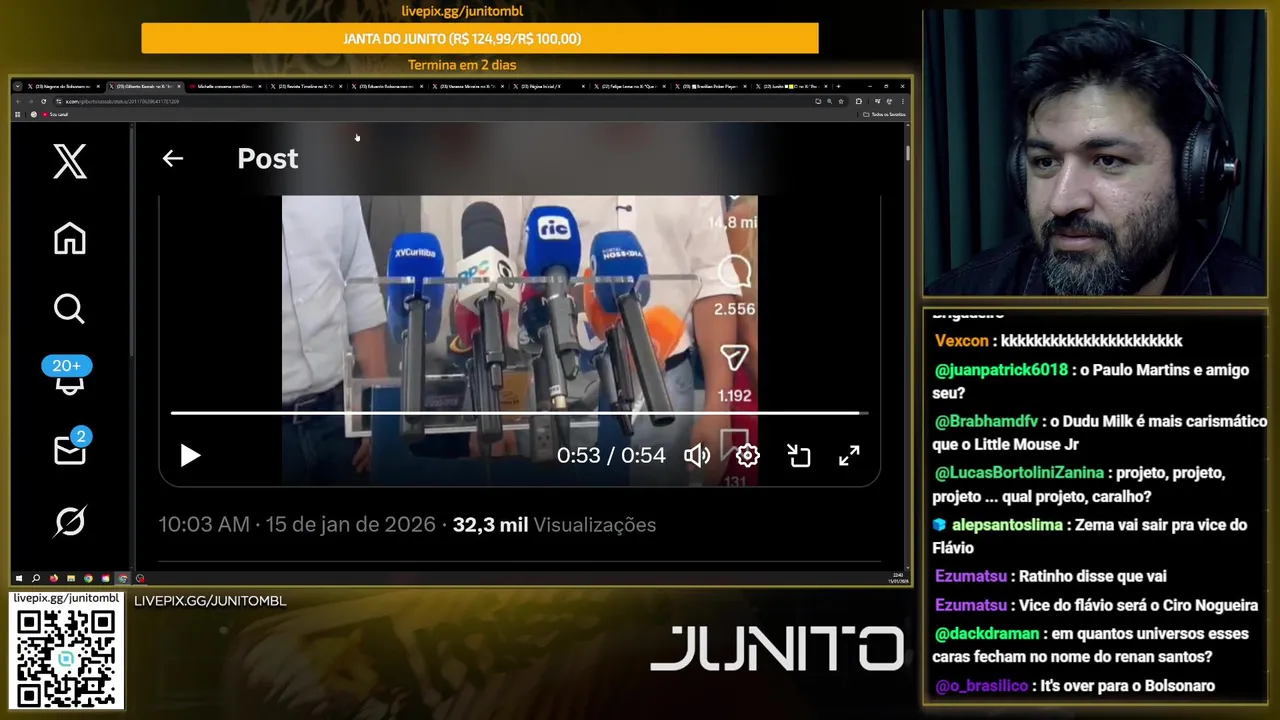The width and height of the screenshot is (1280, 720).
Task: Open Firefox from the taskbar
Action: [x=53, y=578]
